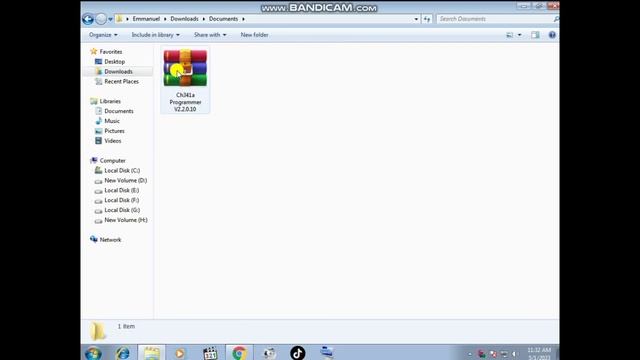This screenshot has height=360, width=640.
Task: Open the clapperboard video app on taskbar
Action: pos(210,353)
